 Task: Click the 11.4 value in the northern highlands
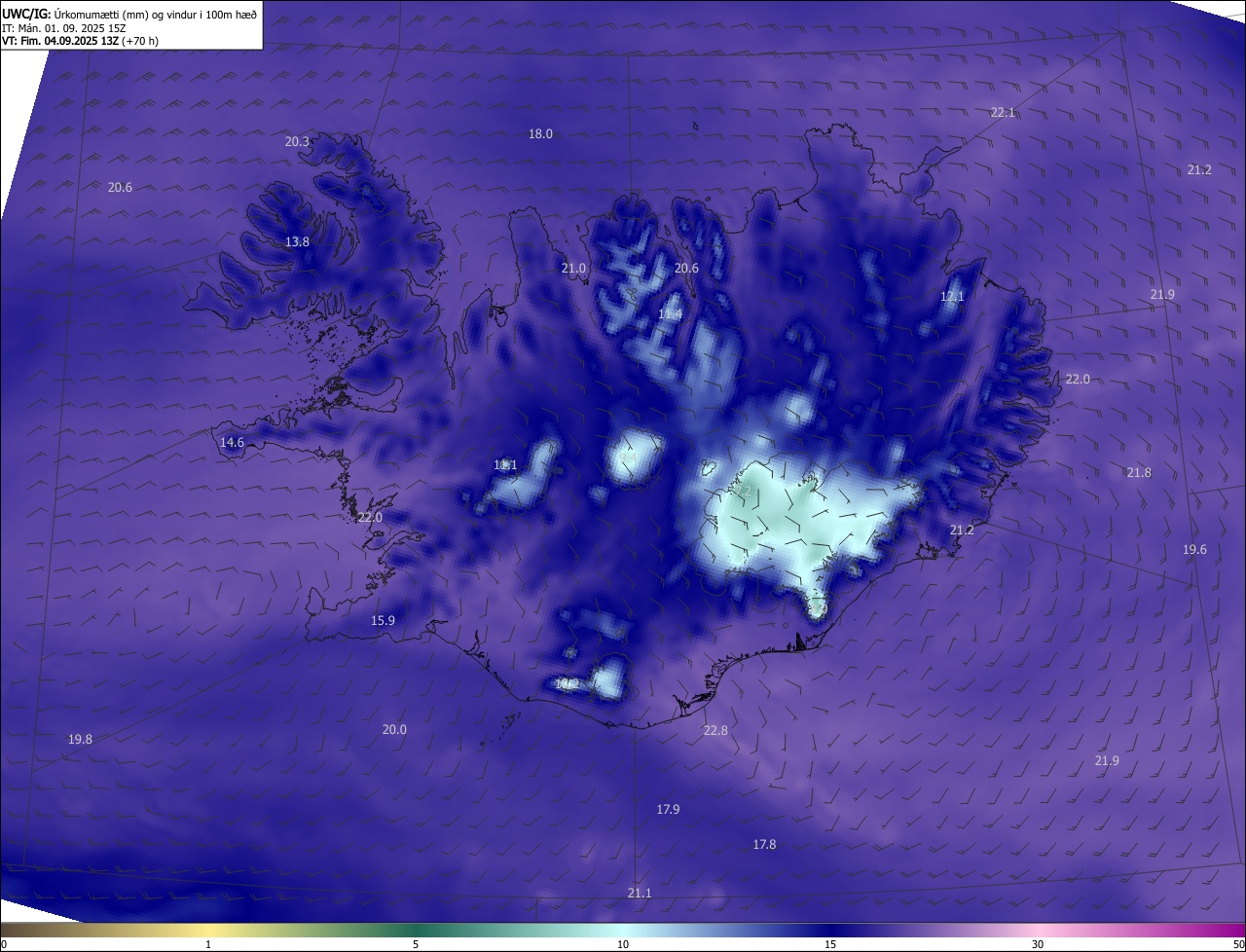pos(670,314)
